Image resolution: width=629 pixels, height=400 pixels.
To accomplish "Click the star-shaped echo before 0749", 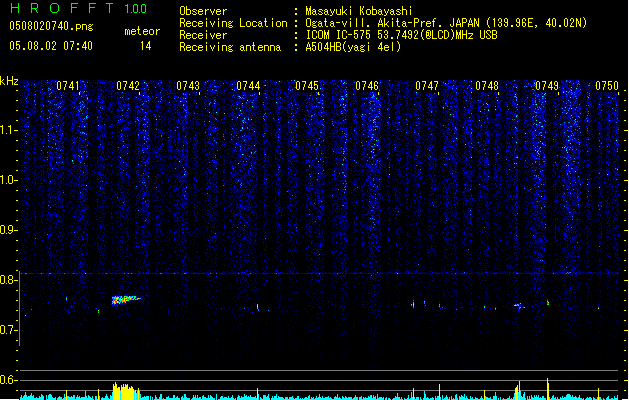I will [x=519, y=307].
